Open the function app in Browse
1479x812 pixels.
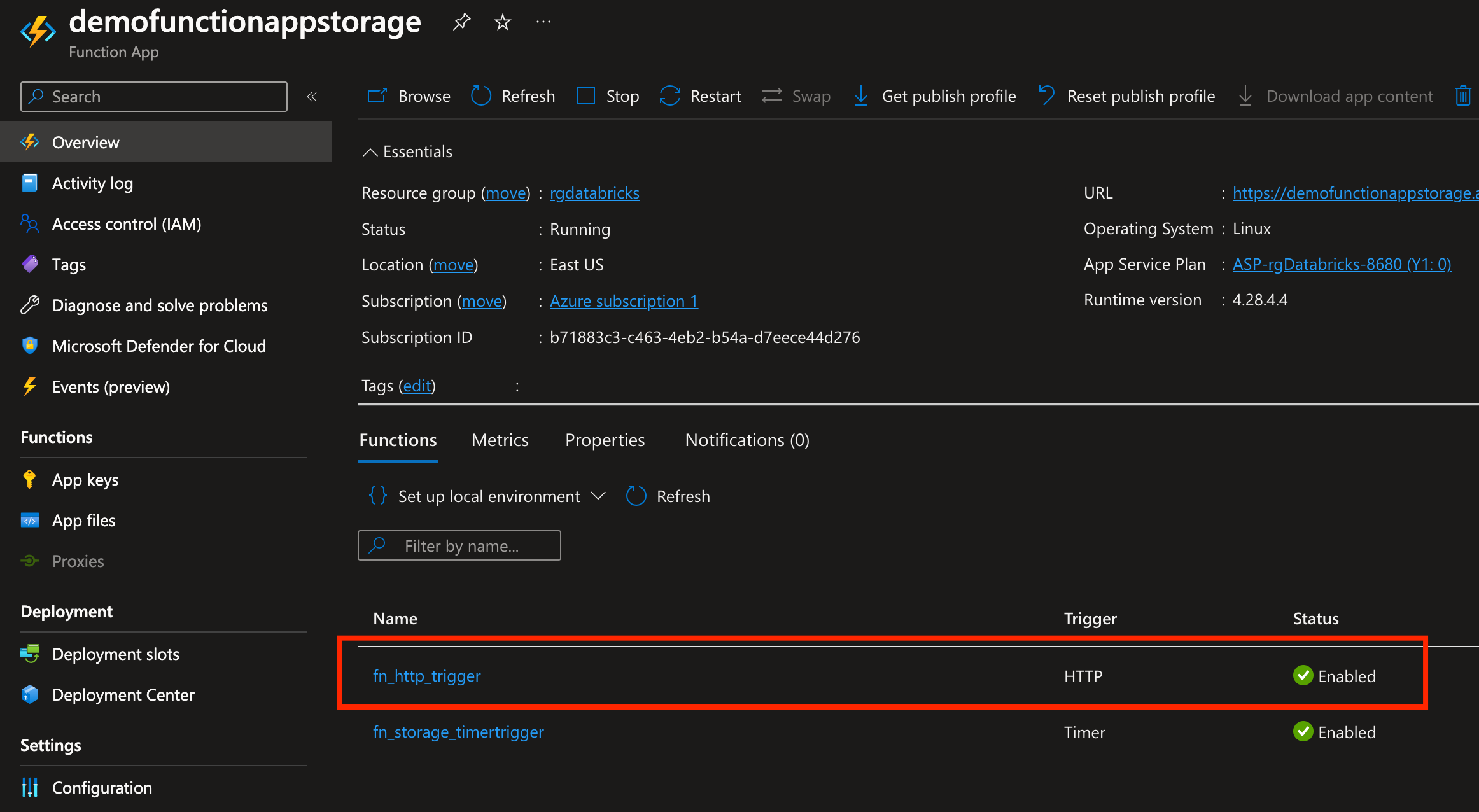pos(409,96)
